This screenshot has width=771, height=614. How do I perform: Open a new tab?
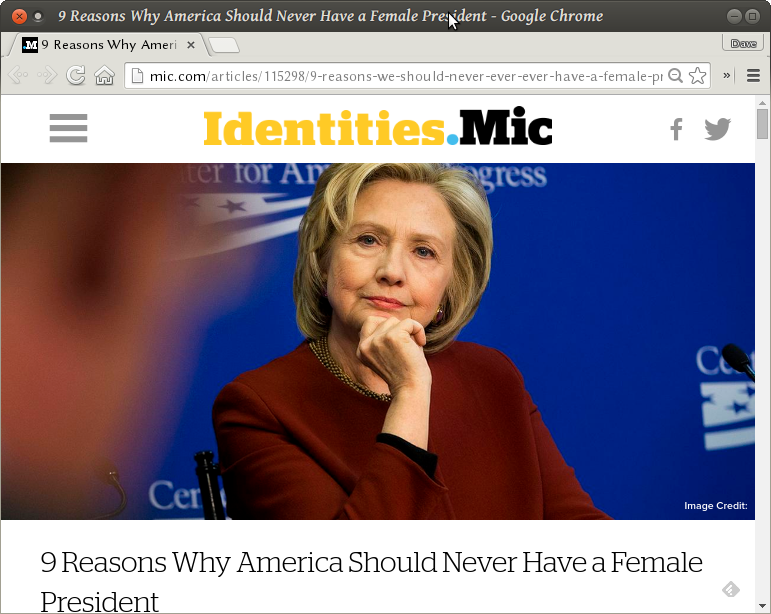[x=224, y=45]
